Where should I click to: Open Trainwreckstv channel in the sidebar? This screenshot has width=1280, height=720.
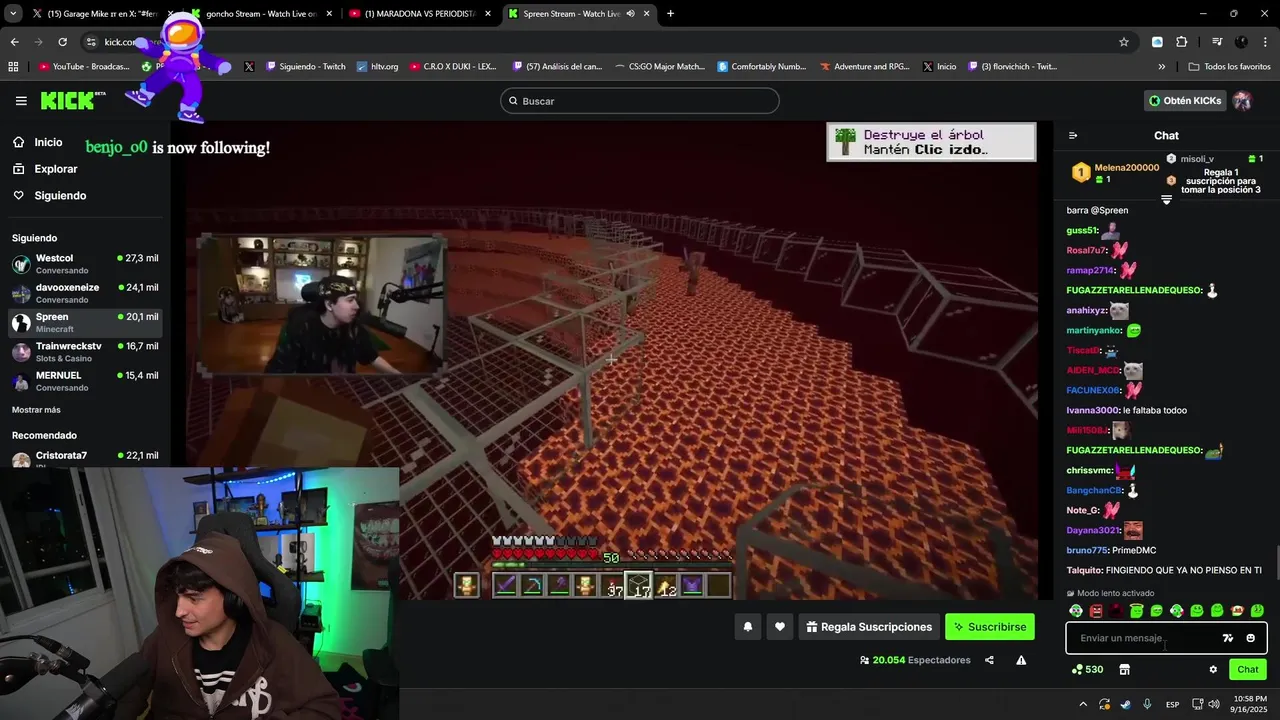(85, 352)
